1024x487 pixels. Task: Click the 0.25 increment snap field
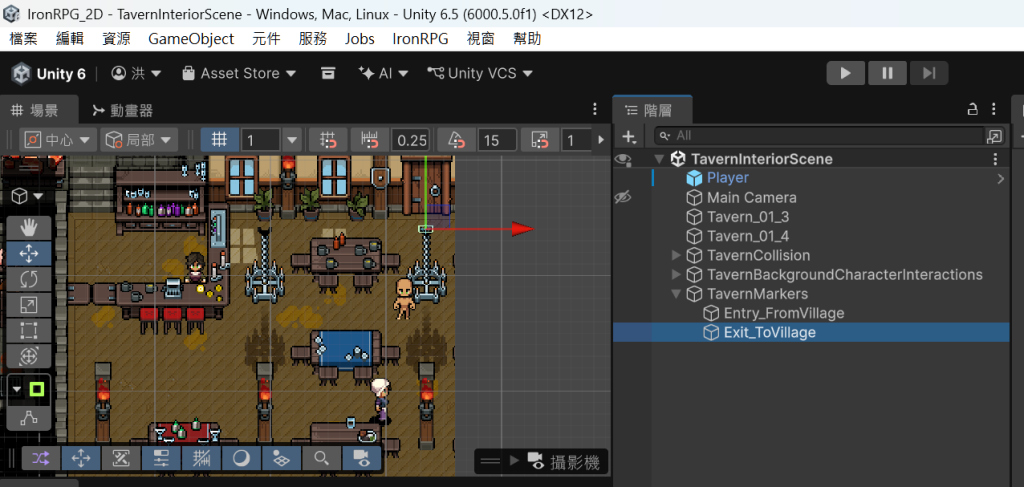[x=411, y=140]
